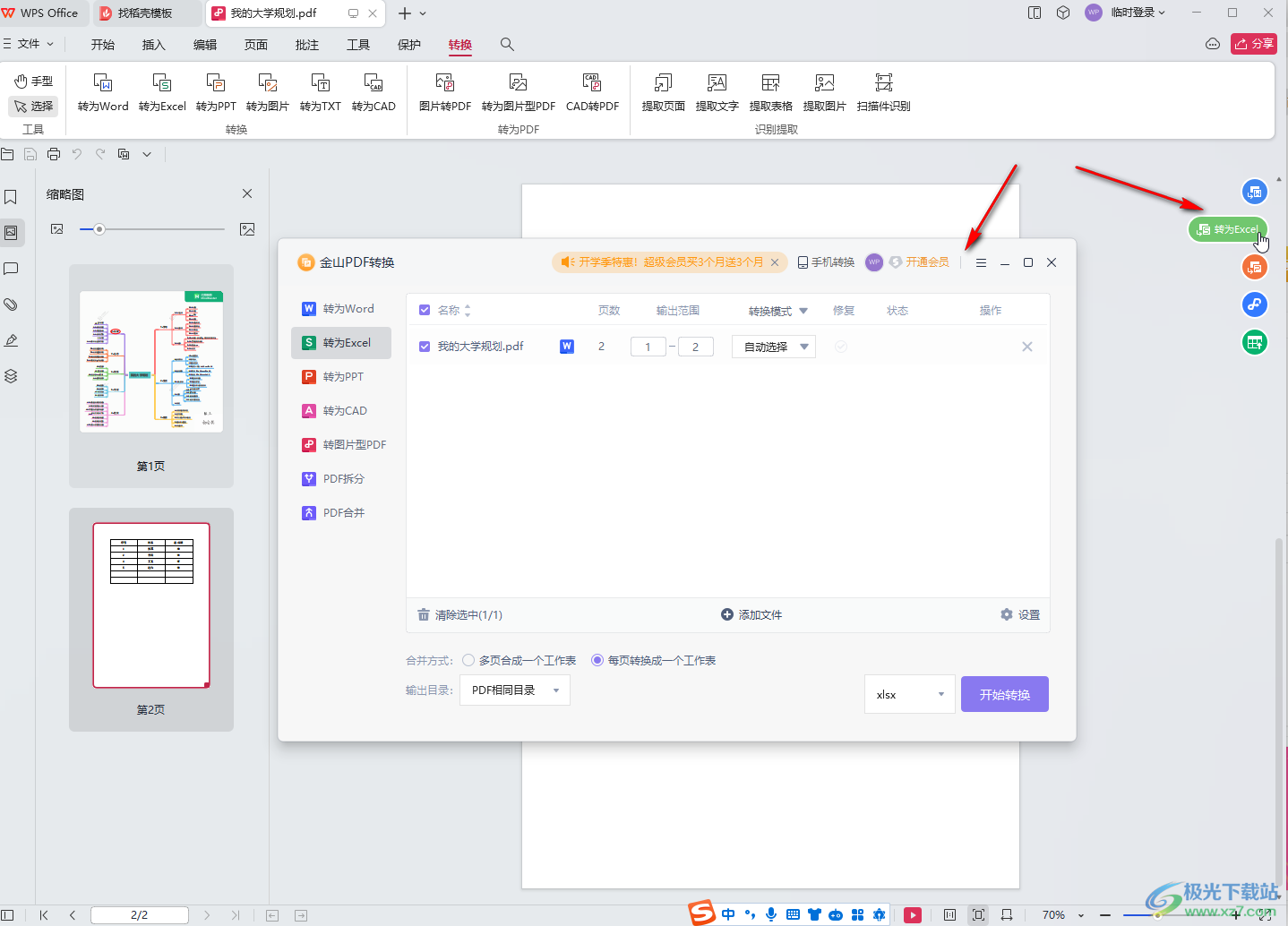Image resolution: width=1288 pixels, height=926 pixels.
Task: Click the orange floating convert icon
Action: coord(1254,266)
